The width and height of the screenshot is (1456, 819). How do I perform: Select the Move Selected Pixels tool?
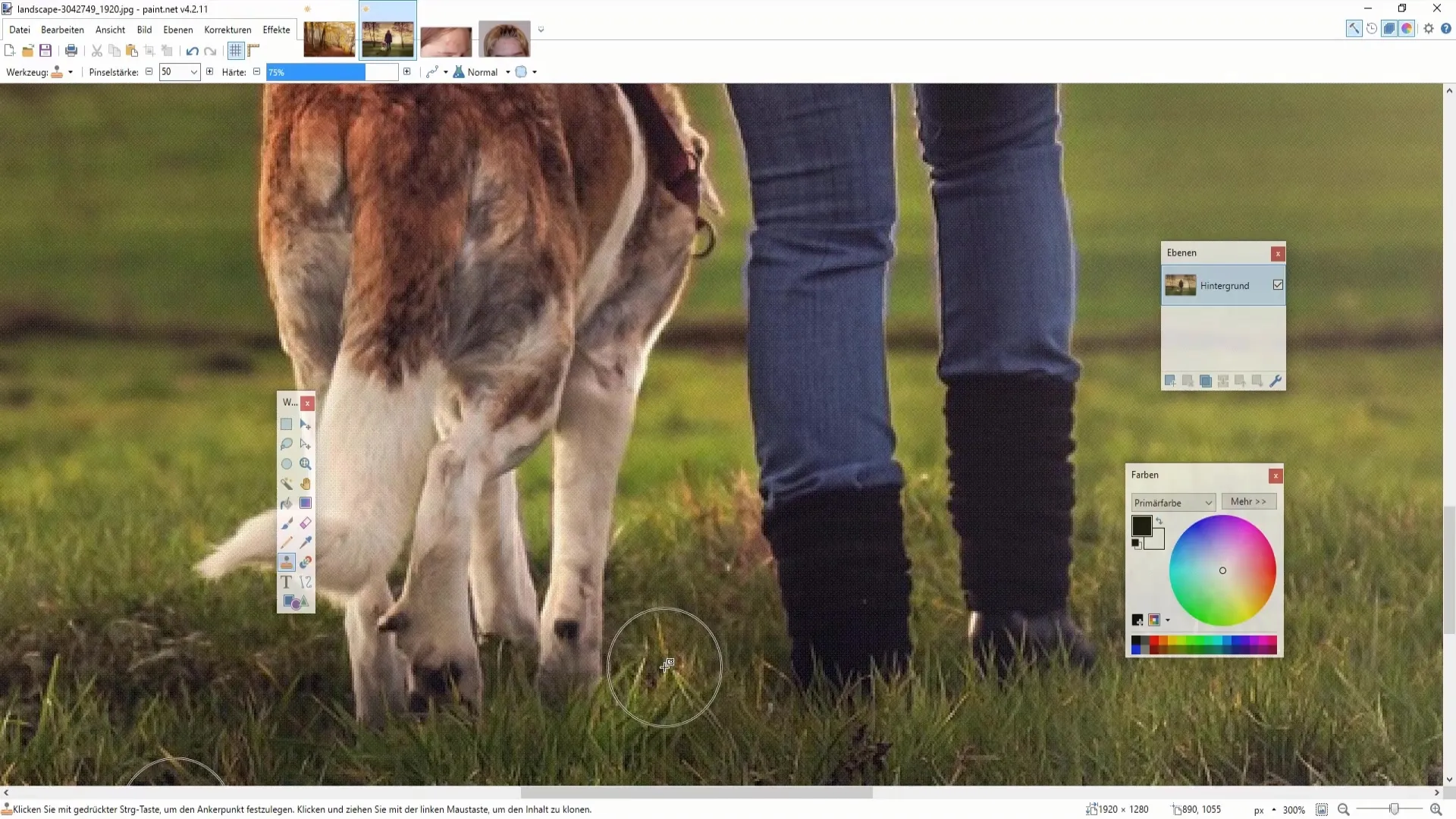coord(306,424)
